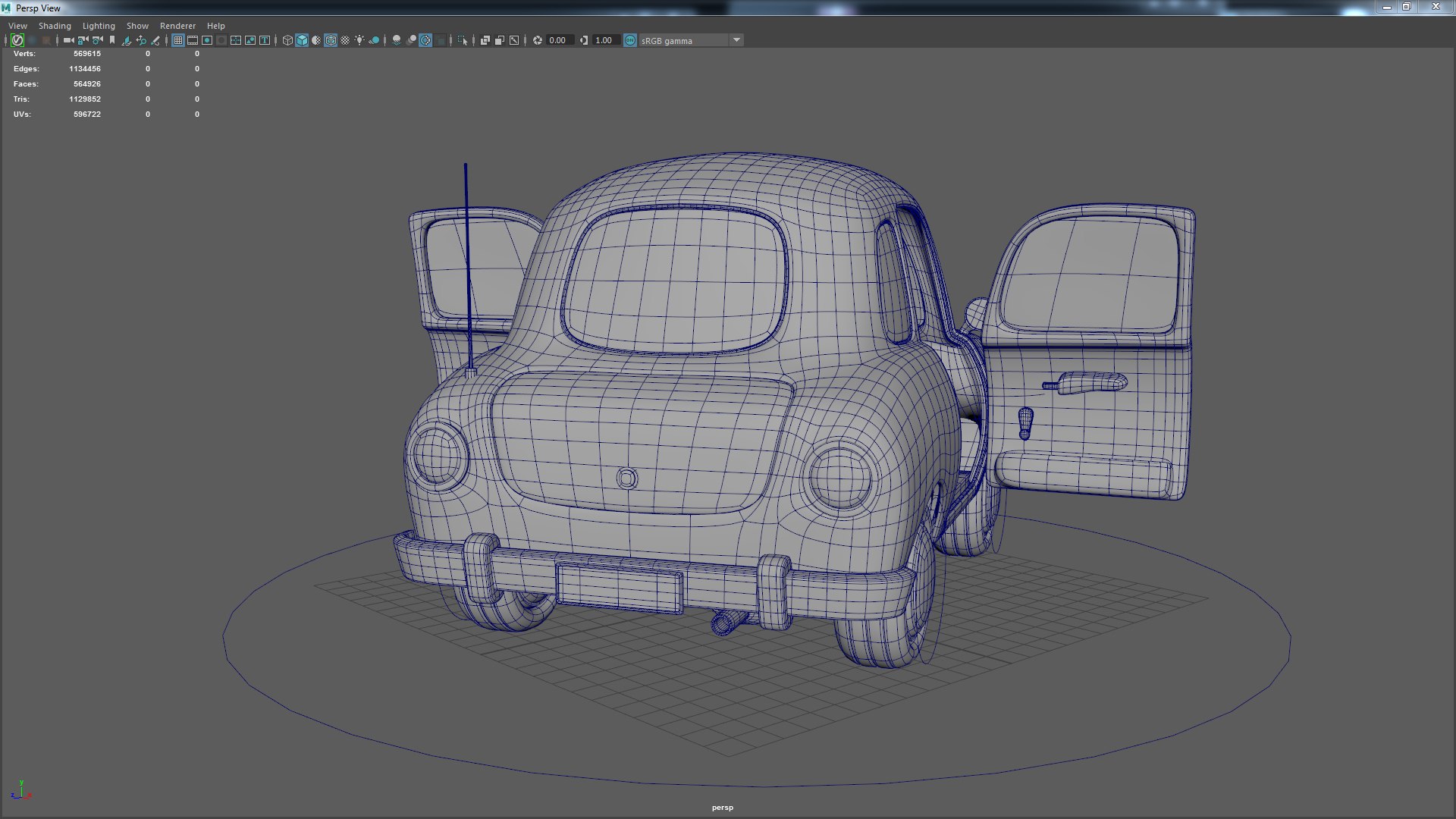Viewport: 1456px width, 819px height.
Task: Toggle the Lock Camera icon
Action: click(83, 40)
